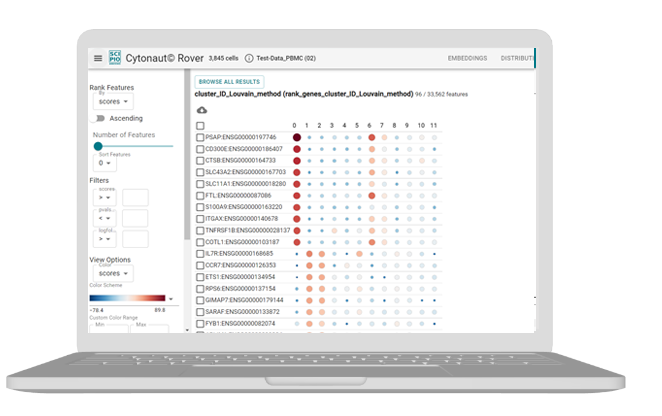This screenshot has width=662, height=416.
Task: Click the sidebar scroll-down arrow
Action: tap(187, 330)
